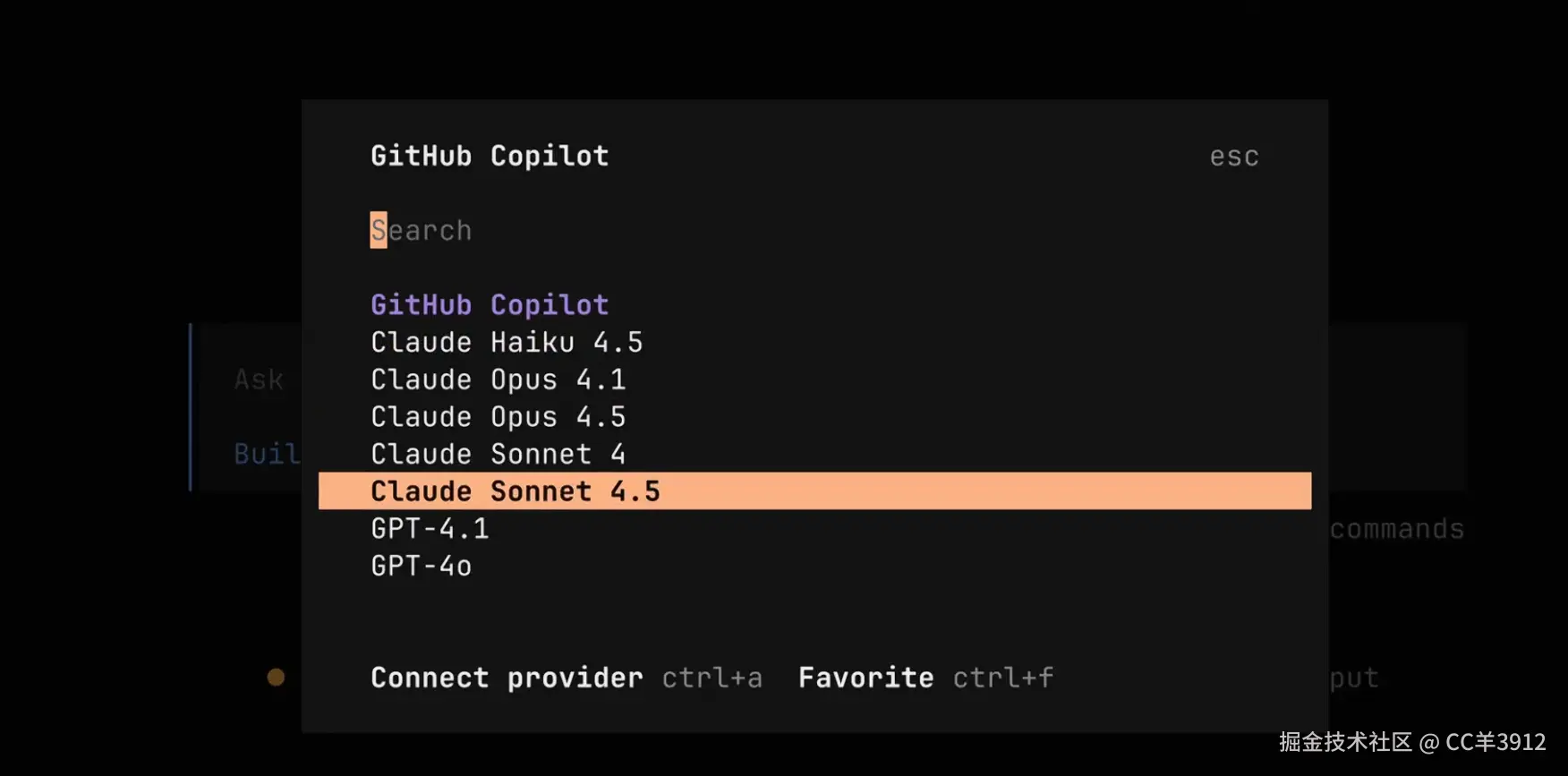
Task: Select the Claude Sonnet 4 model
Action: click(x=499, y=454)
